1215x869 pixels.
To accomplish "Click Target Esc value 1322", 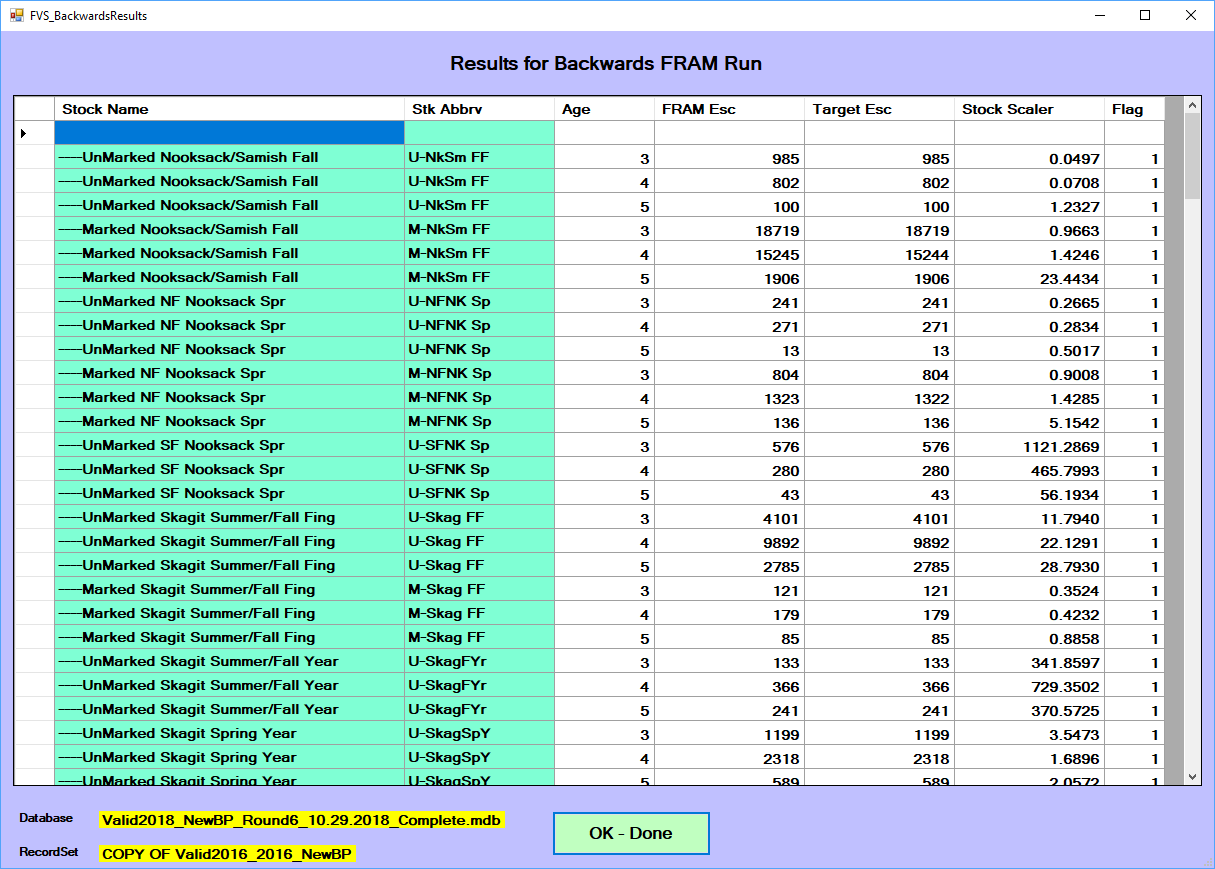I will 929,398.
